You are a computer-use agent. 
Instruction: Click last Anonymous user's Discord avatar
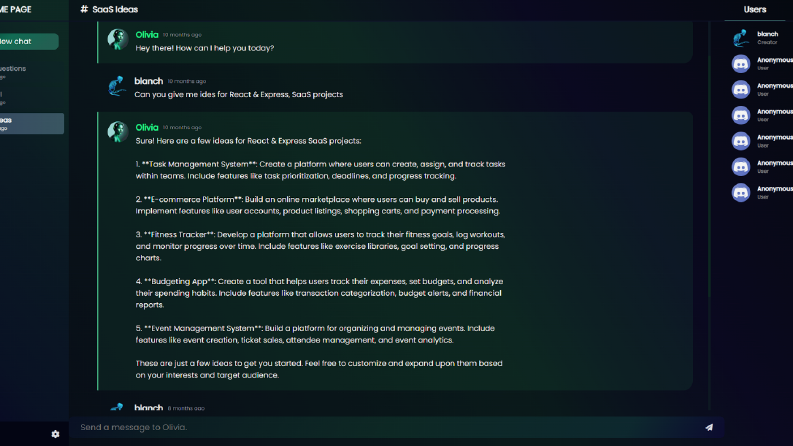point(741,193)
